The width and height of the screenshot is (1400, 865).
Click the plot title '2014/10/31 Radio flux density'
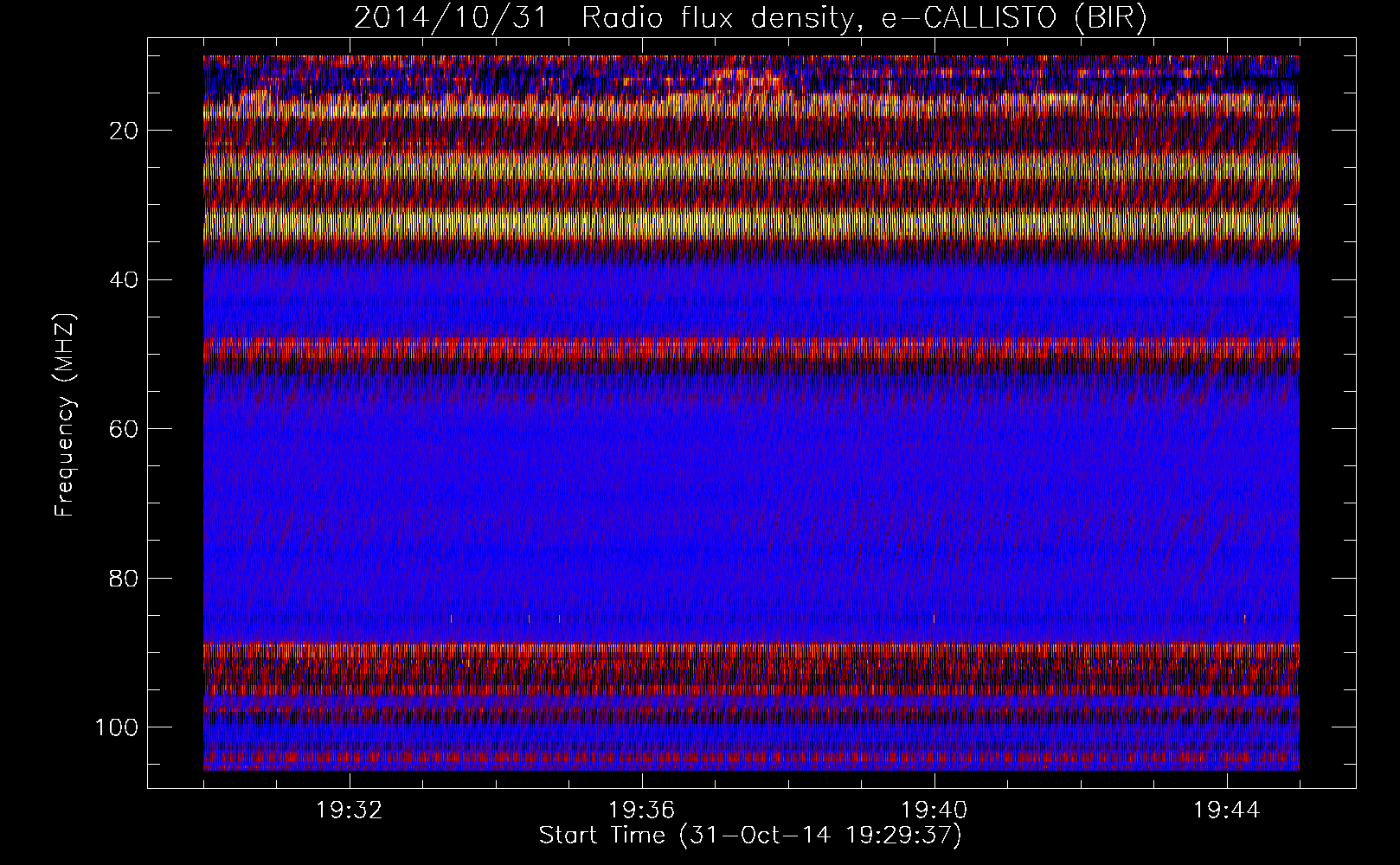pyautogui.click(x=750, y=17)
